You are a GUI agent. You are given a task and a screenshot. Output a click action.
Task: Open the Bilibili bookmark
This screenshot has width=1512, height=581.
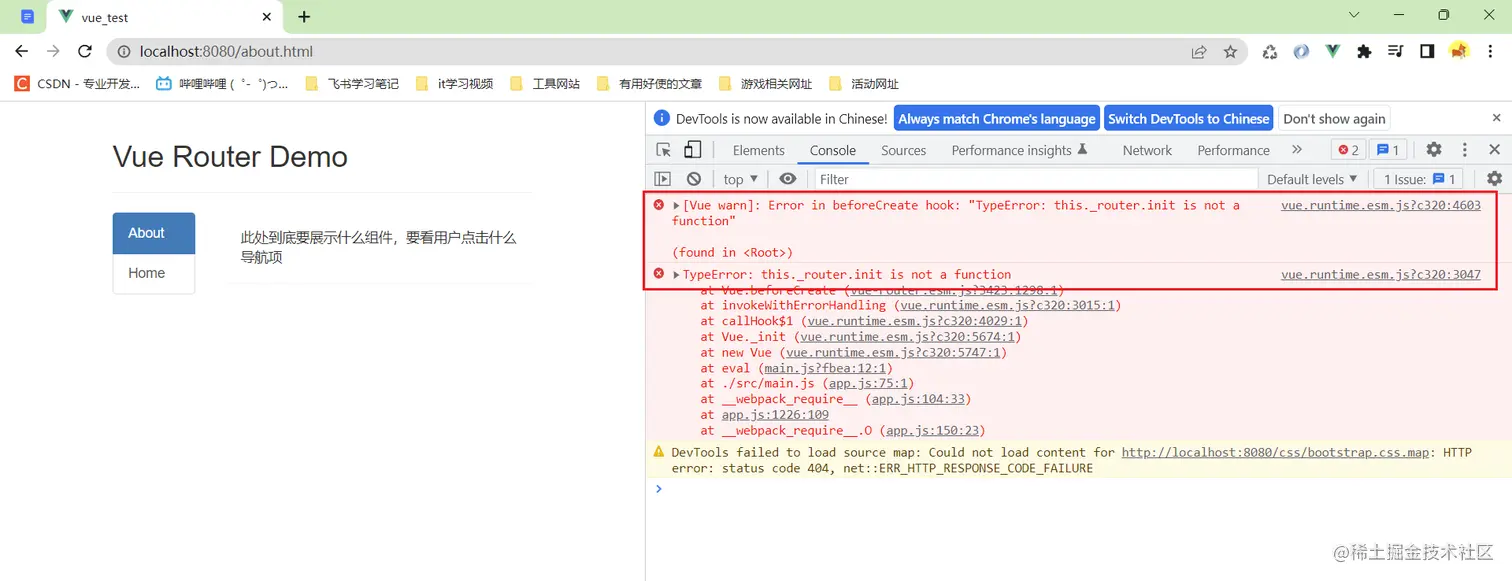pos(222,84)
